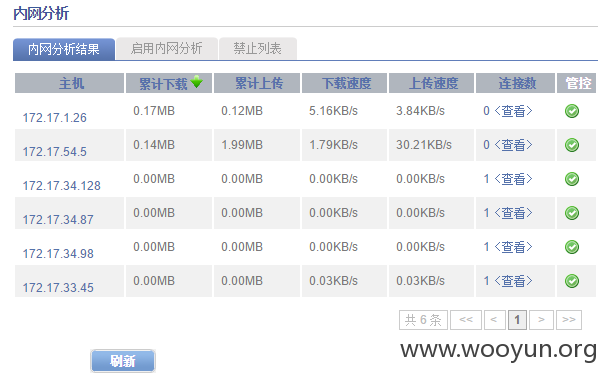Go to next page with > button
The height and width of the screenshot is (378, 606).
coord(541,320)
